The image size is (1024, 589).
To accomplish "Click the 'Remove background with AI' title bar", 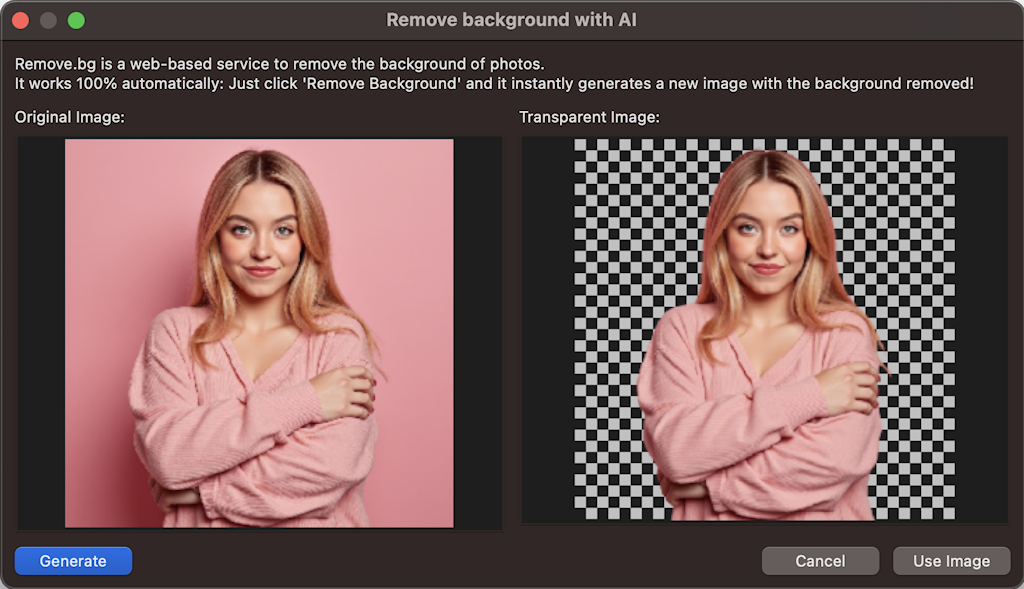I will click(511, 20).
